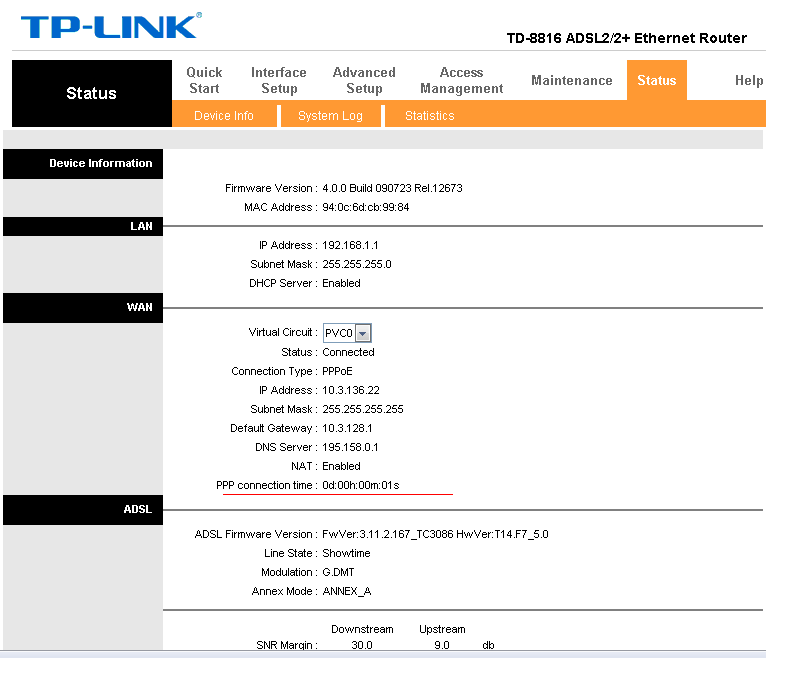Viewport: 796px width, 688px height.
Task: Click PPP connection time 0d:00h:00m:01s
Action: pos(361,485)
